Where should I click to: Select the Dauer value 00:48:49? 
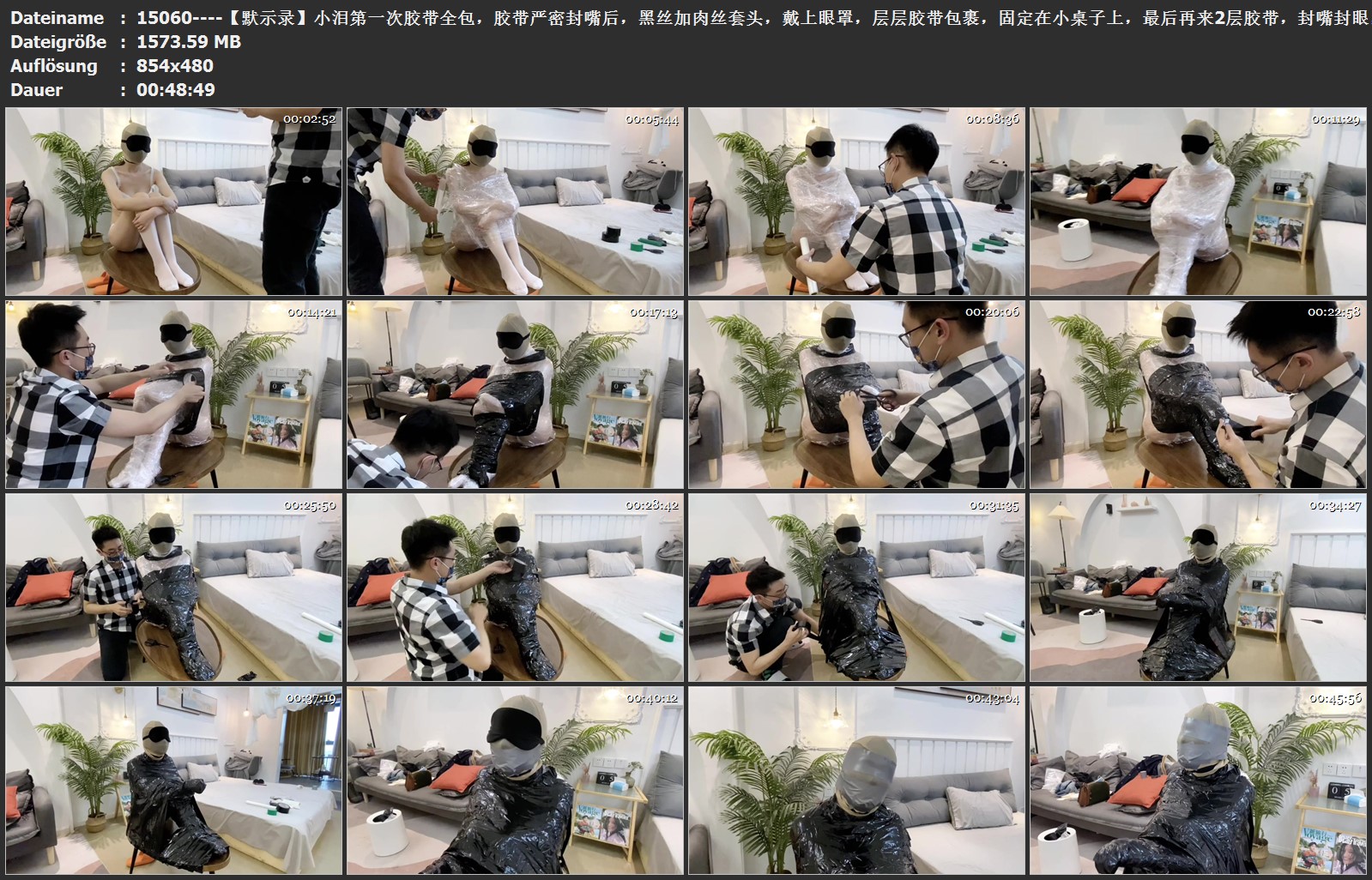point(175,90)
